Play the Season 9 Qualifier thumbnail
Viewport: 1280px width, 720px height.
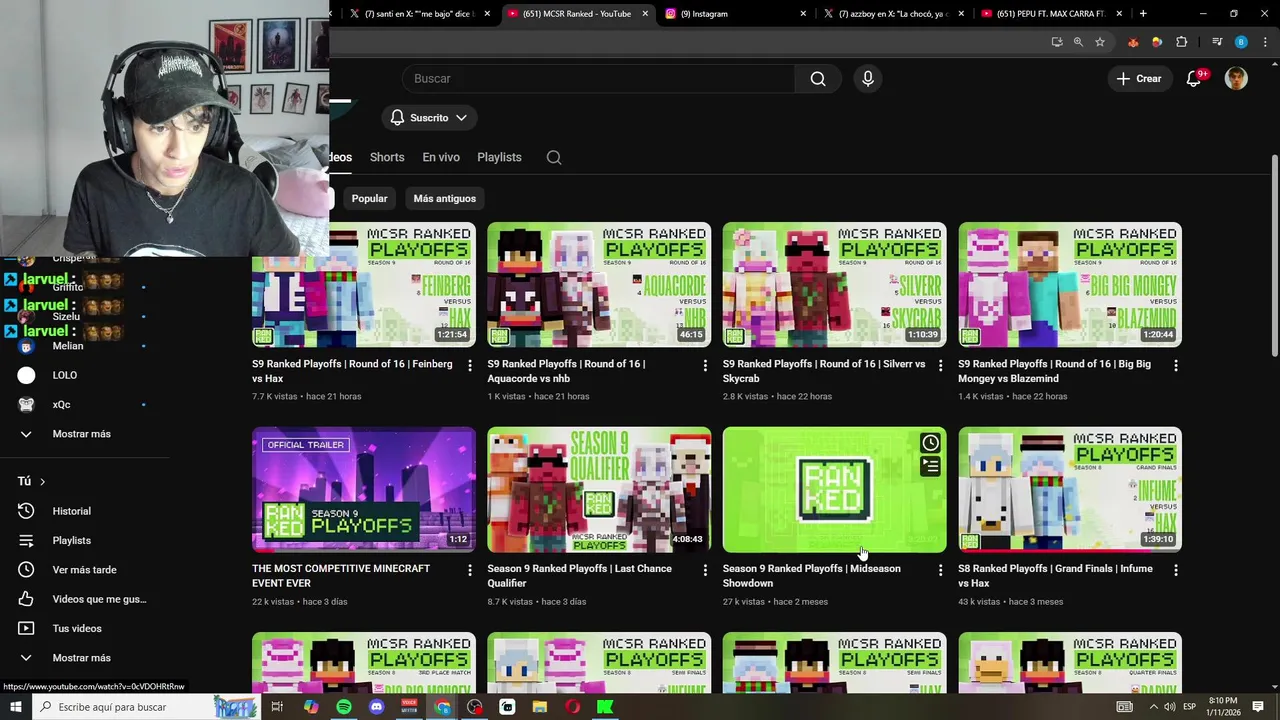tap(599, 490)
